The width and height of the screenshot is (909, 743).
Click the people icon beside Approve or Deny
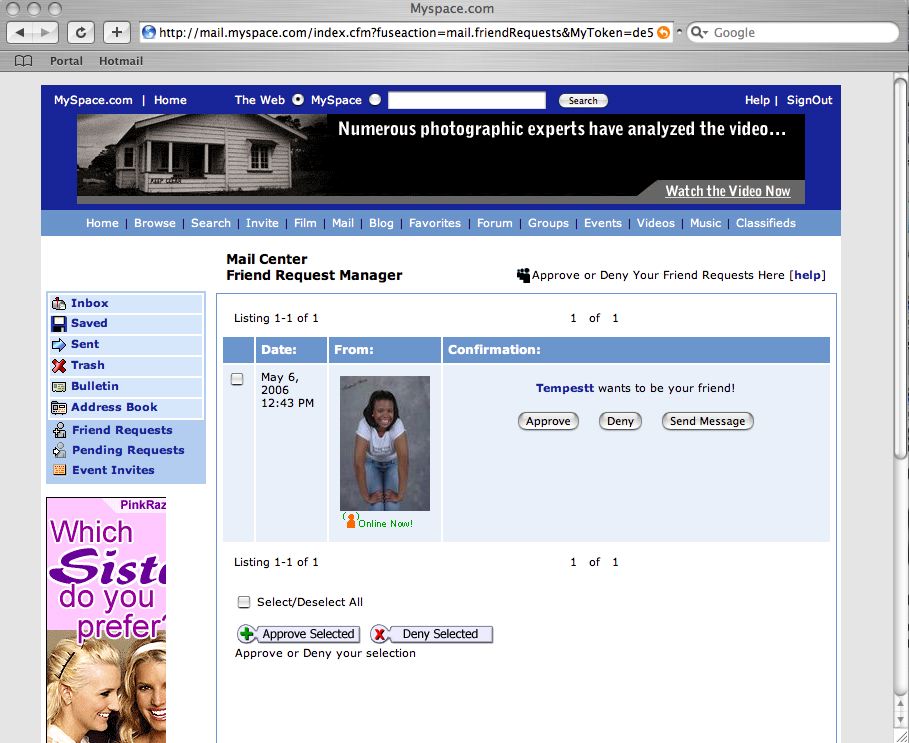pos(523,275)
